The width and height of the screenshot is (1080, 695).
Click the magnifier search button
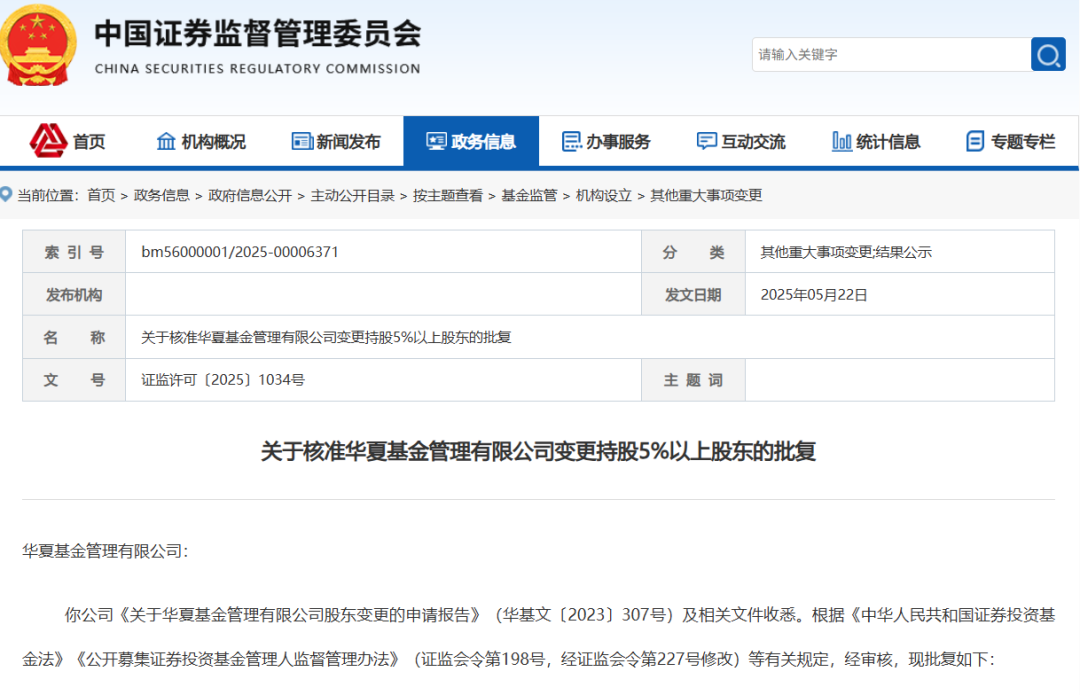click(x=1048, y=55)
